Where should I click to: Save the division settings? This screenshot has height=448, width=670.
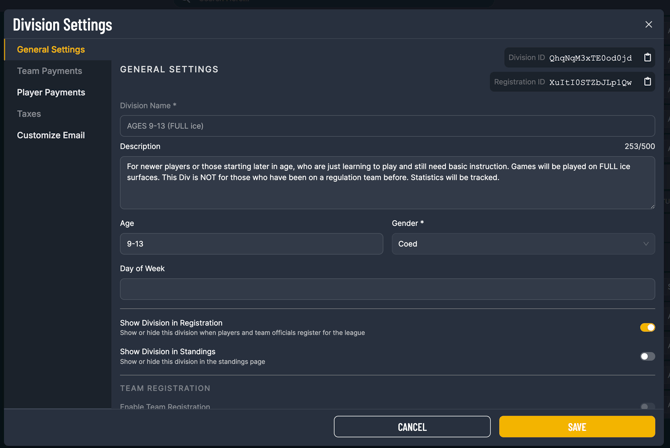pyautogui.click(x=577, y=427)
